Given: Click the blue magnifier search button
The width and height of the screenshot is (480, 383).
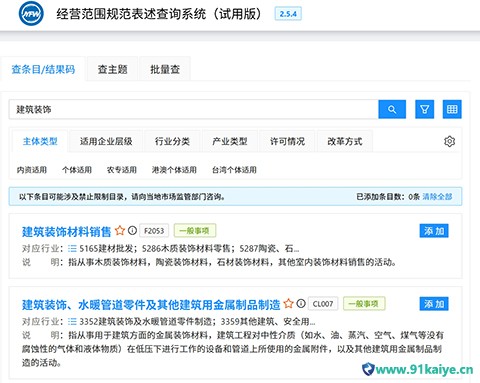Looking at the screenshot, I should click(x=392, y=109).
